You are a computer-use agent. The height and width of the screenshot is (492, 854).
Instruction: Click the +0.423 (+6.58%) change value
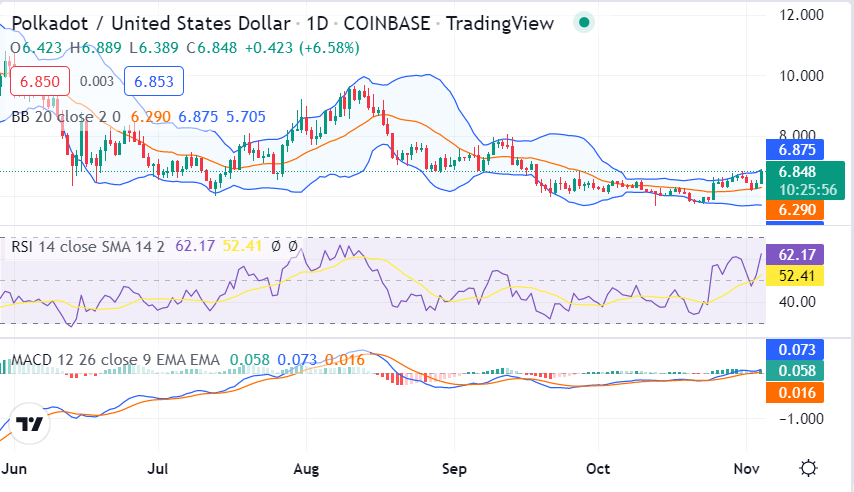pyautogui.click(x=302, y=48)
